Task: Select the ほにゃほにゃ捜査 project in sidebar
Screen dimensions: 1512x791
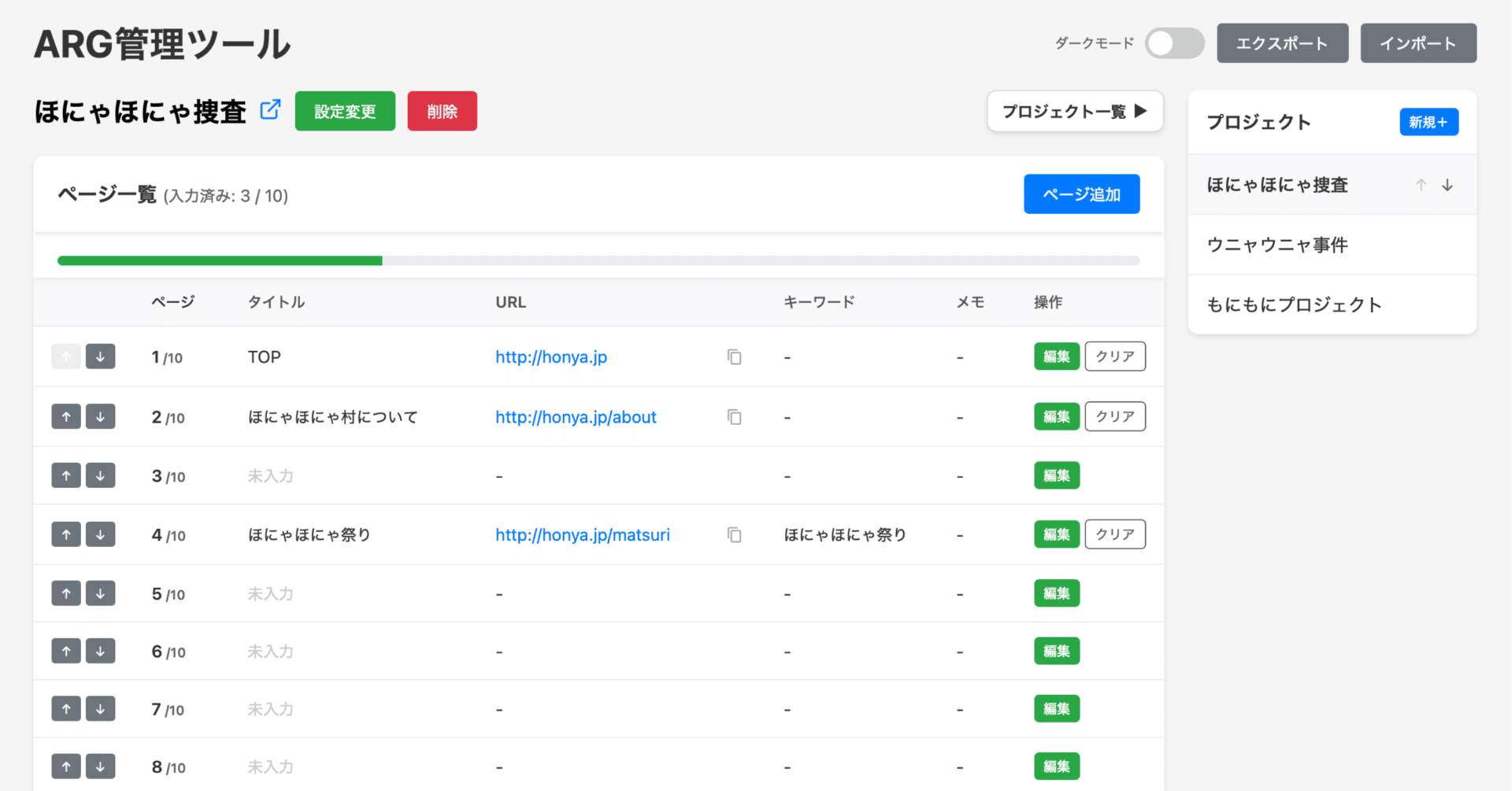Action: 1277,185
